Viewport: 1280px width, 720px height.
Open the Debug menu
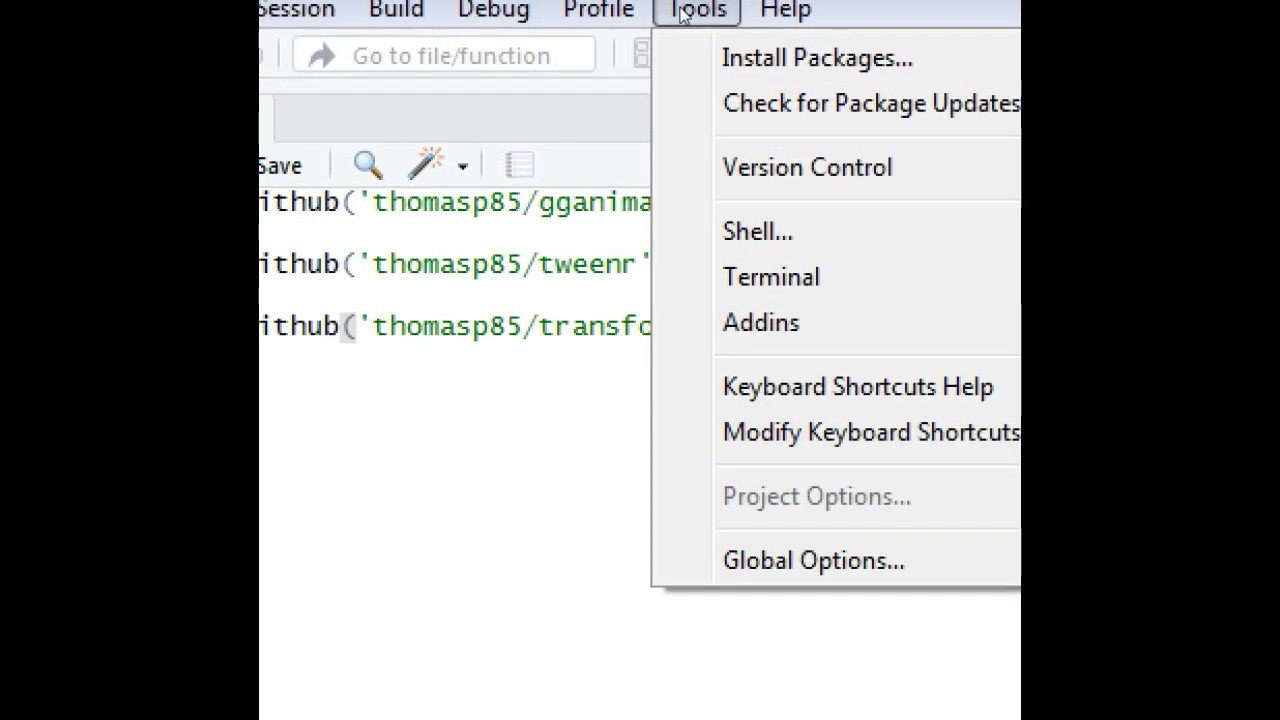[494, 10]
